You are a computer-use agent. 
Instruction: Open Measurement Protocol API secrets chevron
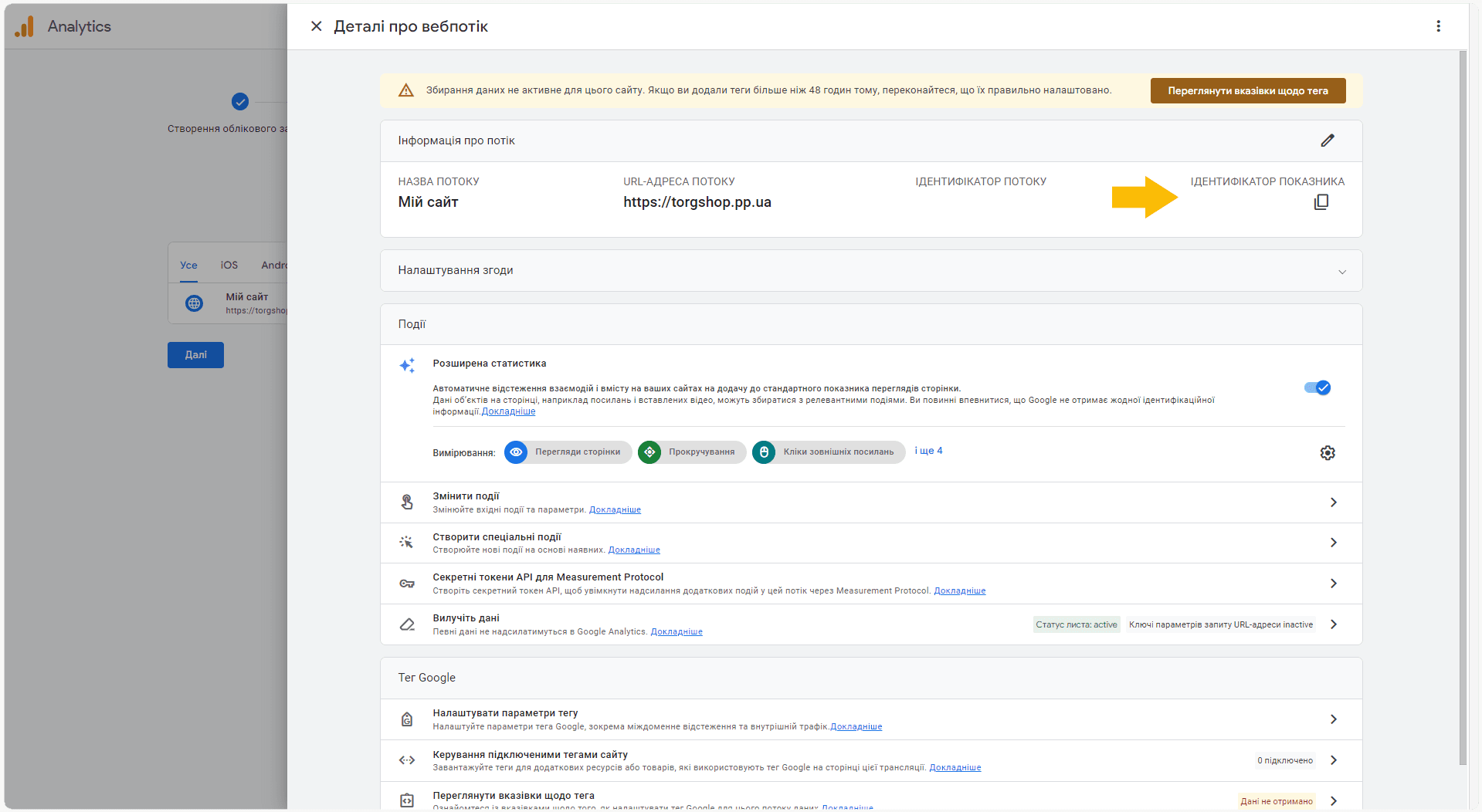pos(1334,584)
